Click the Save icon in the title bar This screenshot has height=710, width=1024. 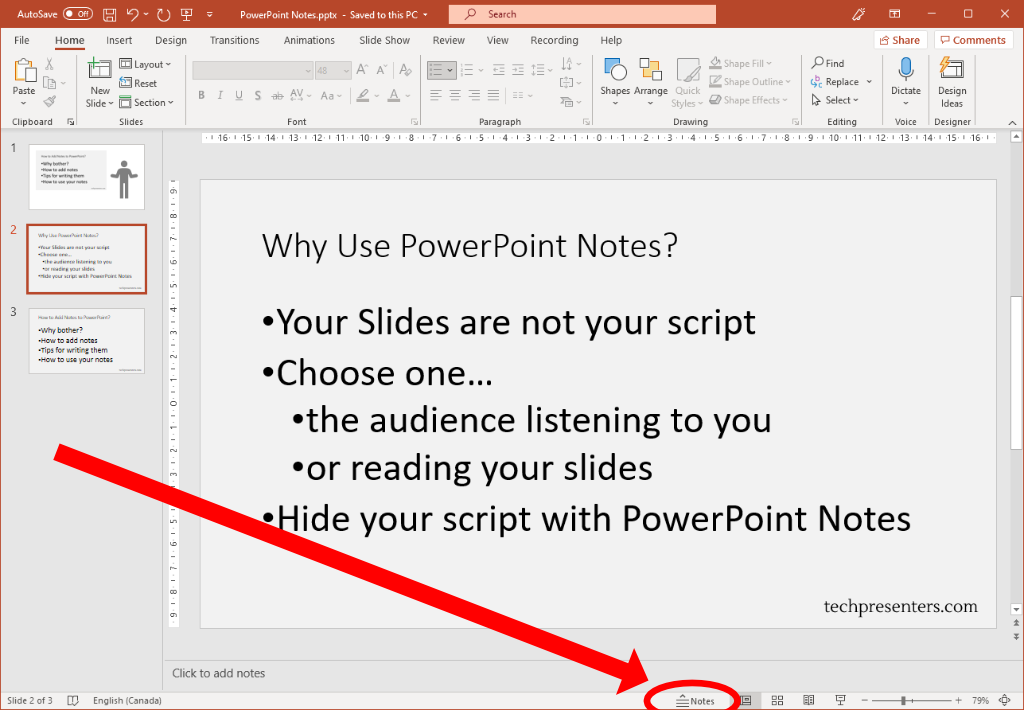[110, 14]
